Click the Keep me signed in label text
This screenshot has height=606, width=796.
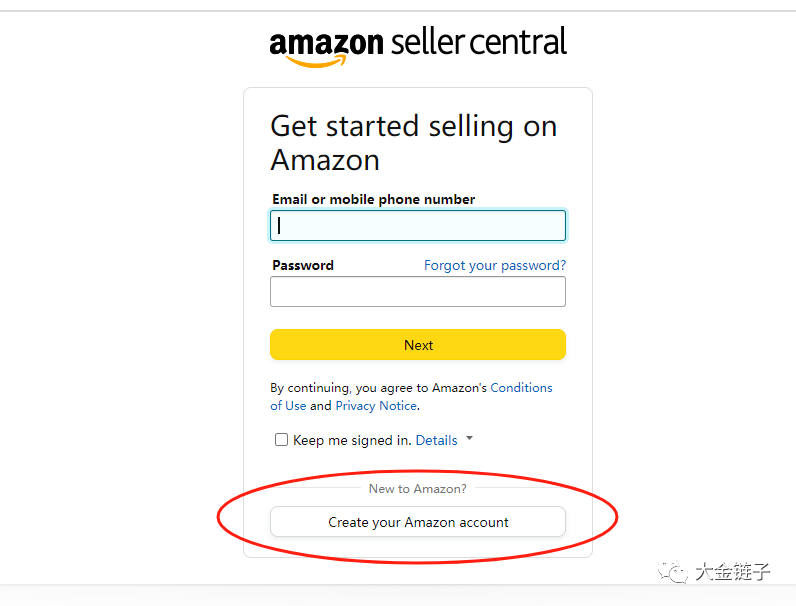point(351,440)
